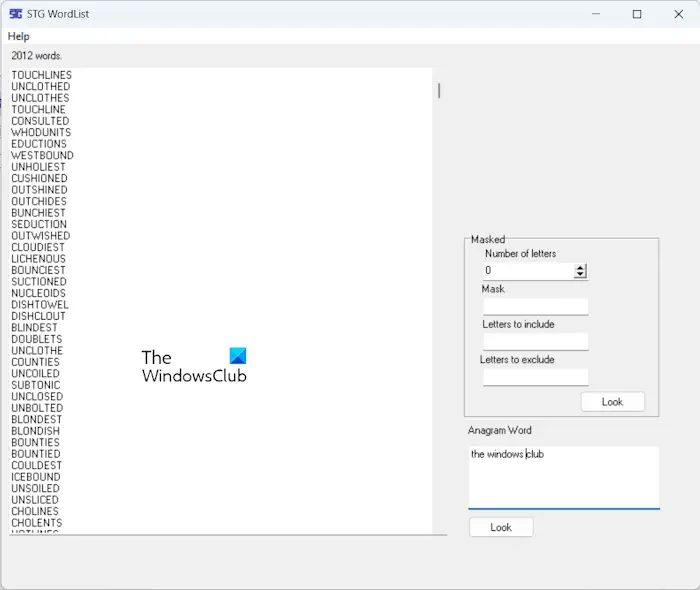This screenshot has height=590, width=700.
Task: Select ICEBOUND in the results list
Action: click(36, 477)
